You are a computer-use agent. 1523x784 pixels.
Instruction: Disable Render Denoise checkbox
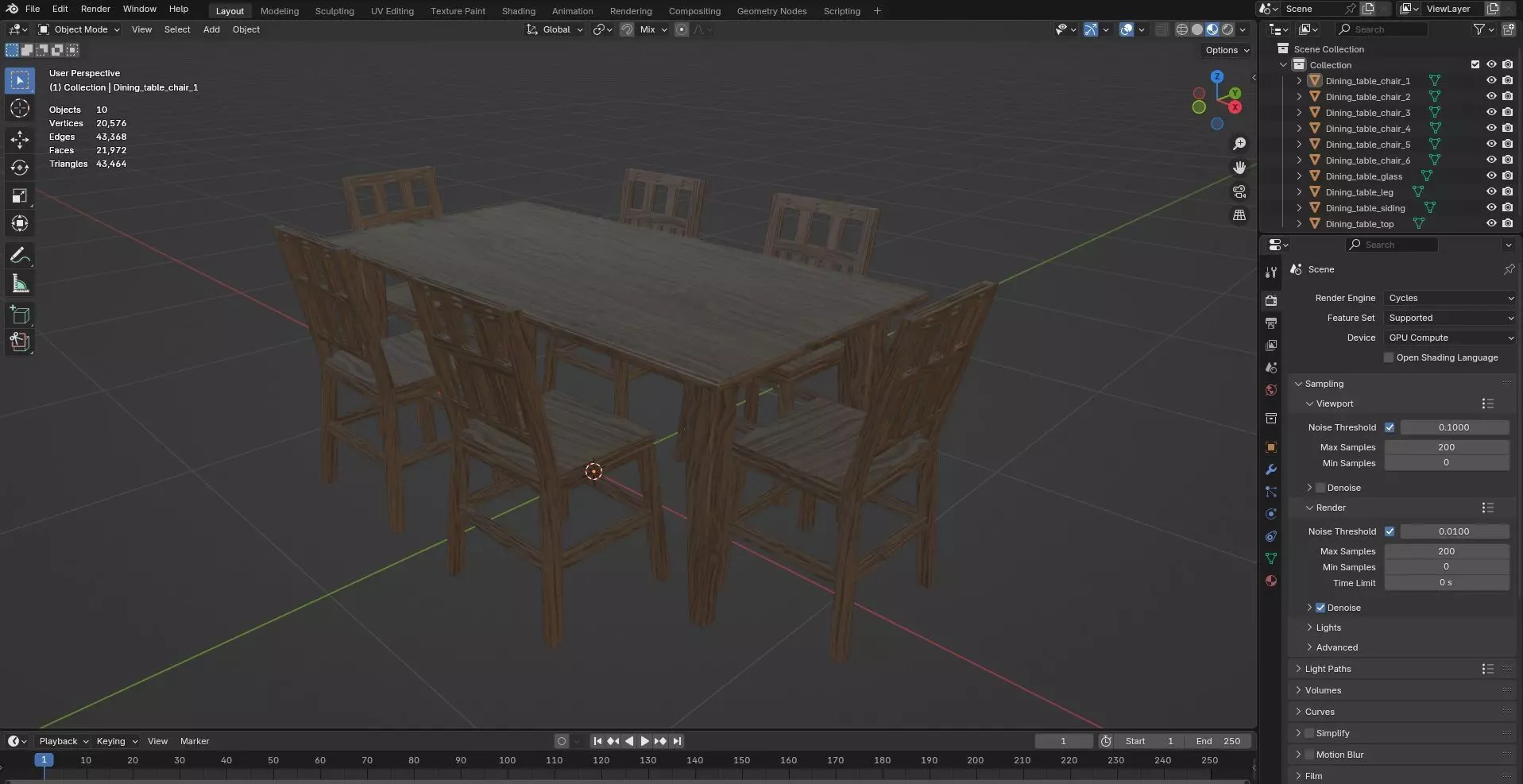click(x=1320, y=608)
